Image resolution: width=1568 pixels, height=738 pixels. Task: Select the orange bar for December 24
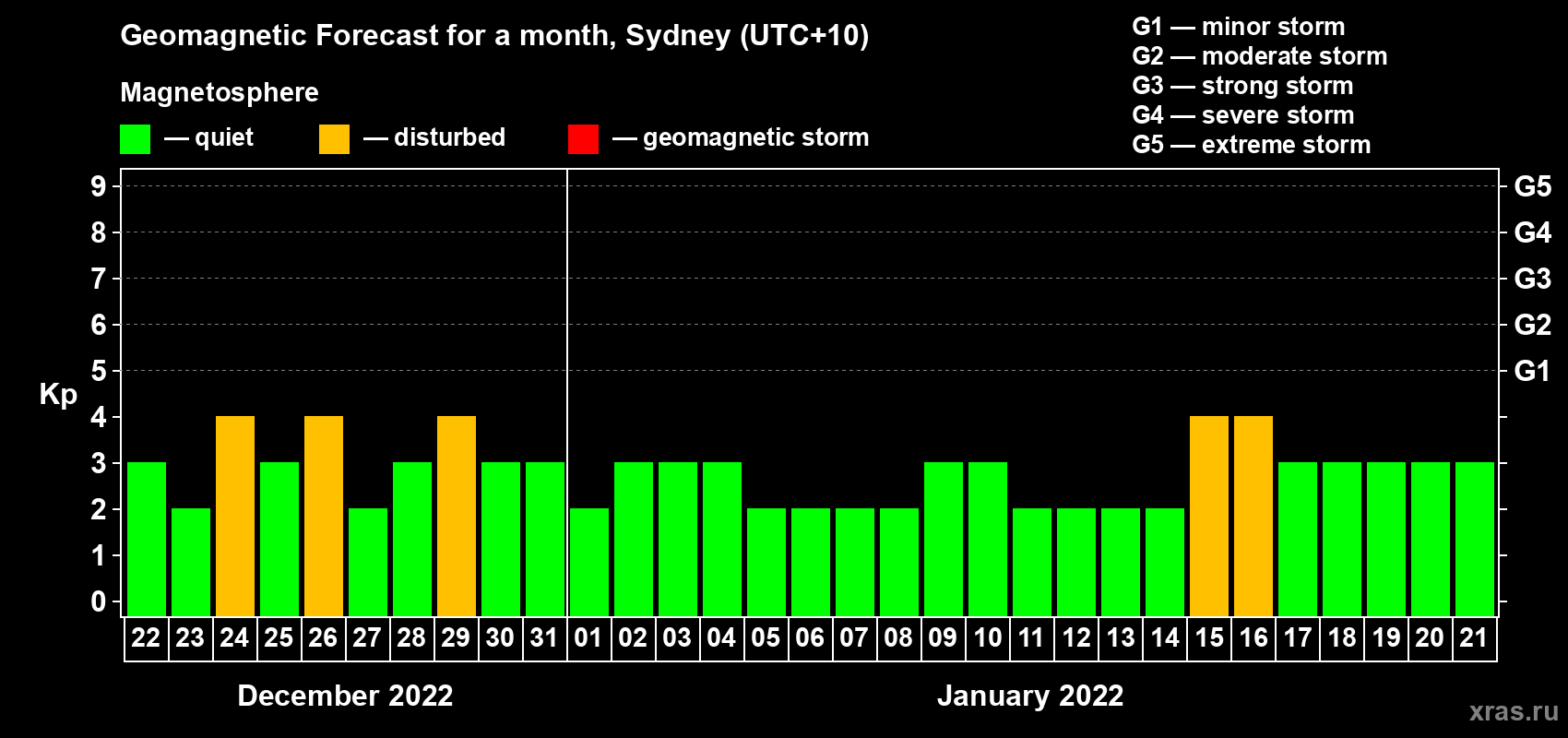point(235,516)
